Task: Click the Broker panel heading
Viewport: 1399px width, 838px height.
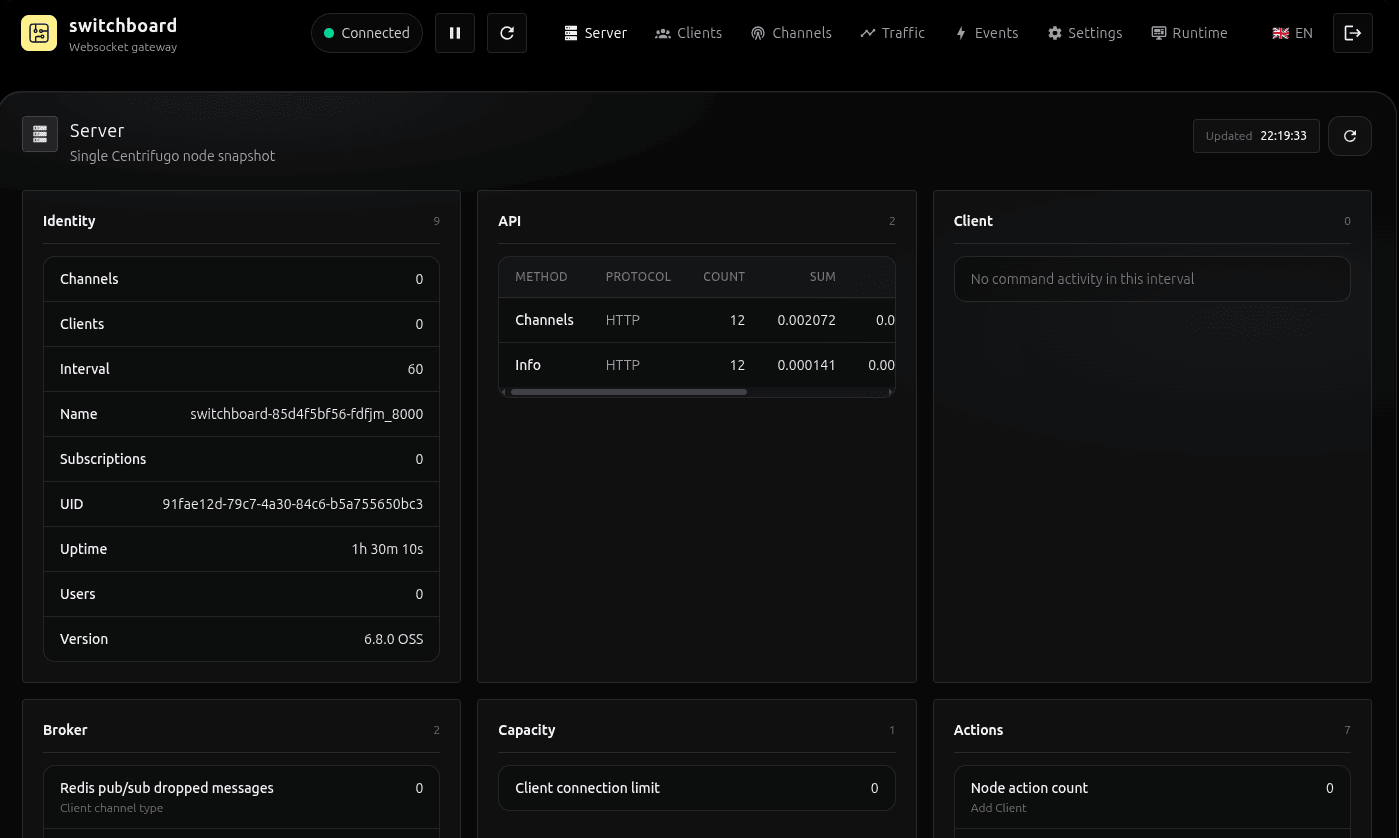Action: [65, 730]
